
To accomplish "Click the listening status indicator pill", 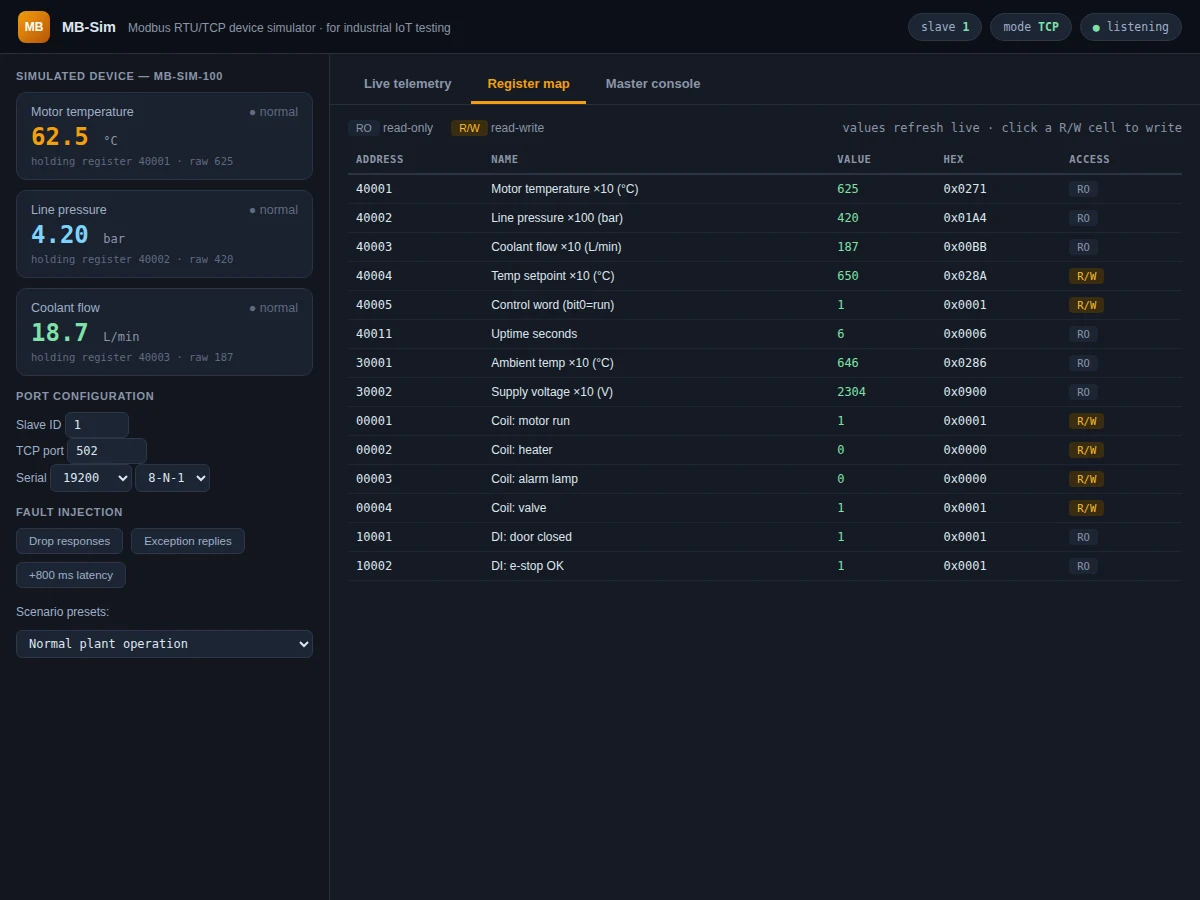I will click(x=1131, y=27).
